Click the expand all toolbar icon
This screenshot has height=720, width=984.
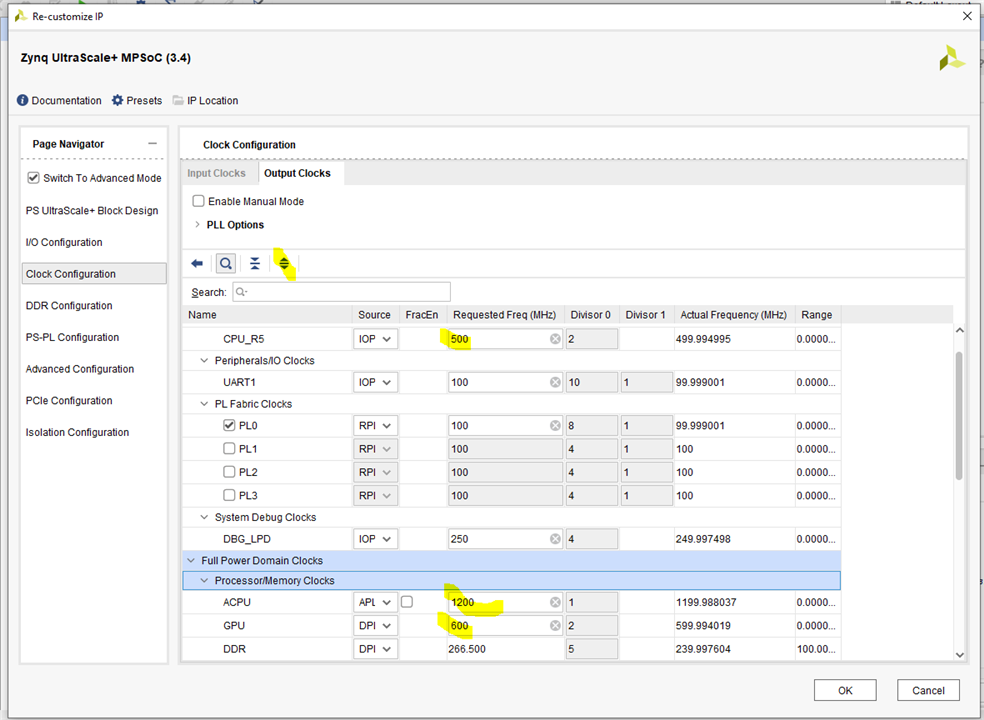(x=284, y=264)
